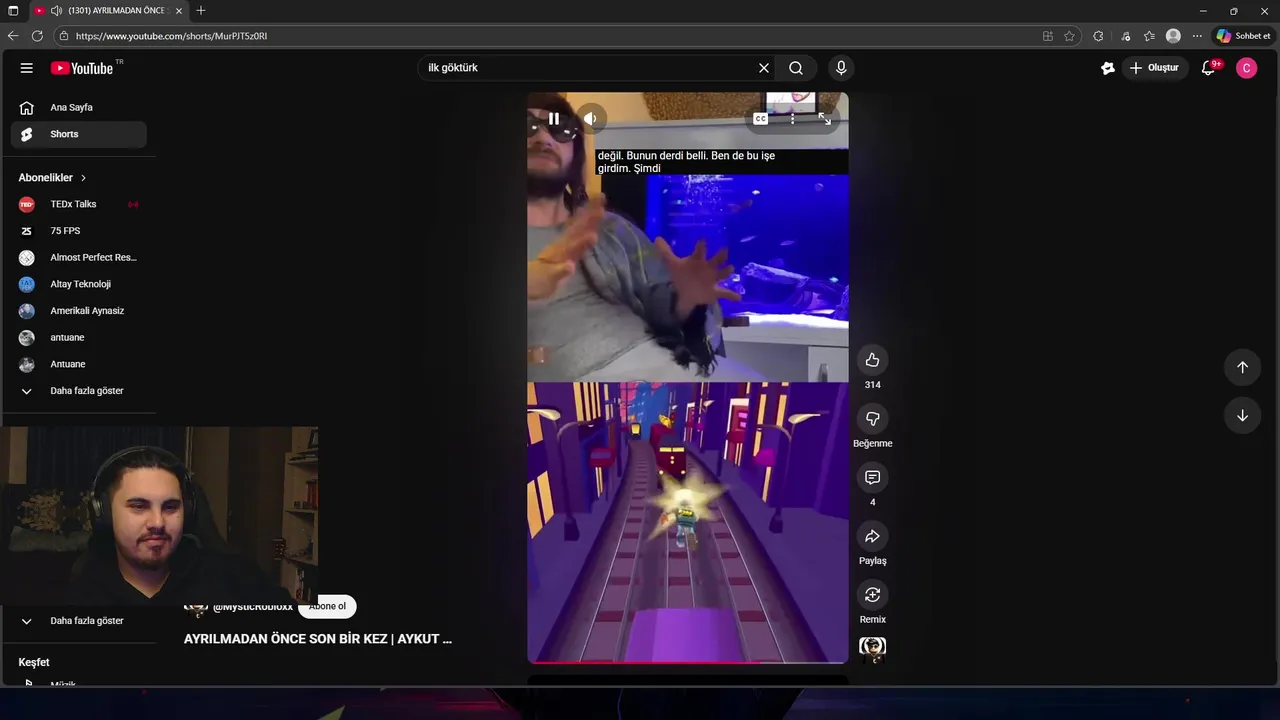The width and height of the screenshot is (1280, 720).
Task: Open Almost Perfect Res... channel
Action: click(x=79, y=258)
